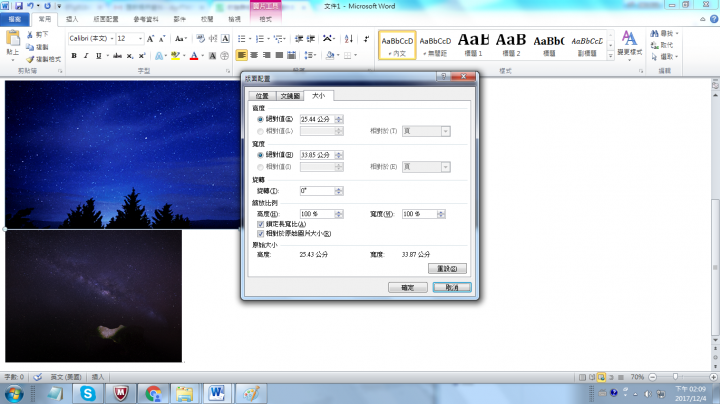Switch to the Page Layout ribbon tab
Image resolution: width=720 pixels, height=404 pixels.
point(106,19)
